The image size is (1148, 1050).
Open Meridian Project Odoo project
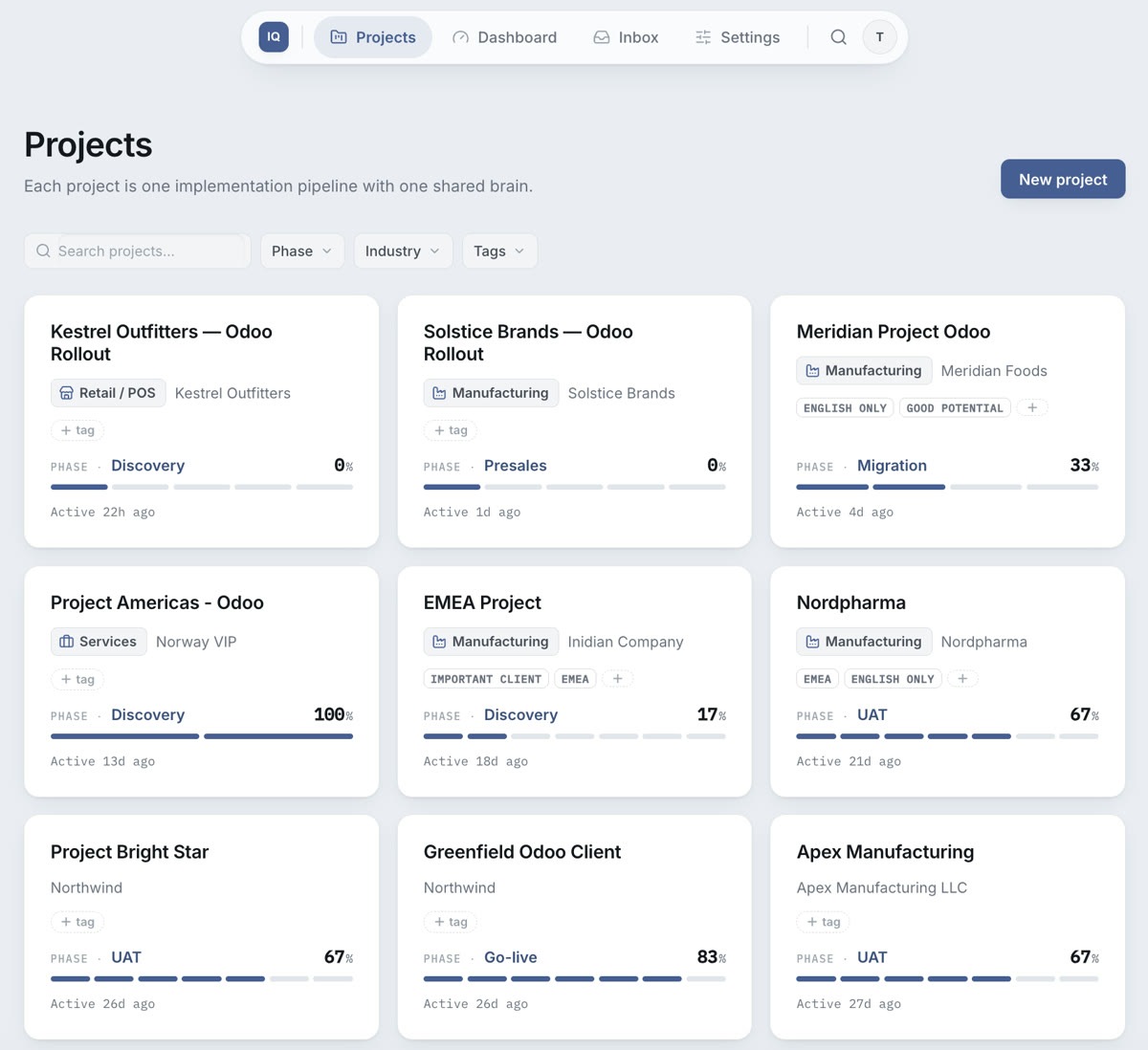pyautogui.click(x=894, y=332)
